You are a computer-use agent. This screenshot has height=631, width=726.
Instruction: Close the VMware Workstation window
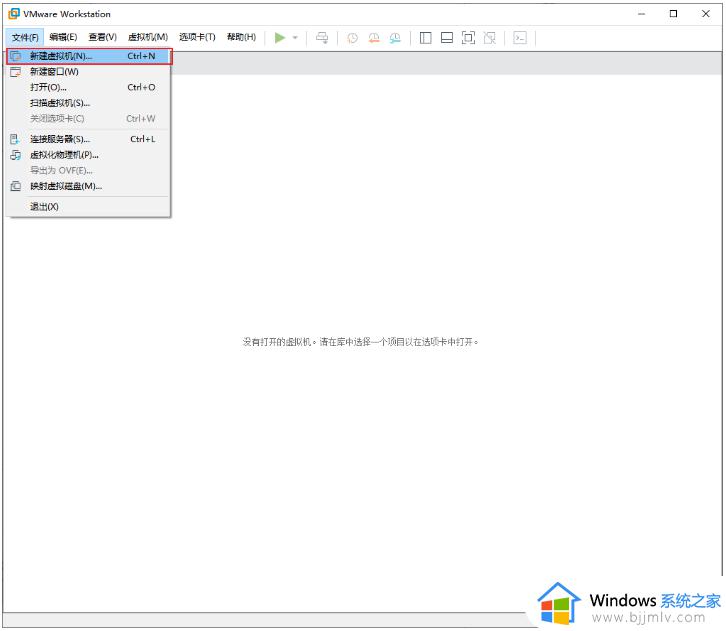(706, 14)
